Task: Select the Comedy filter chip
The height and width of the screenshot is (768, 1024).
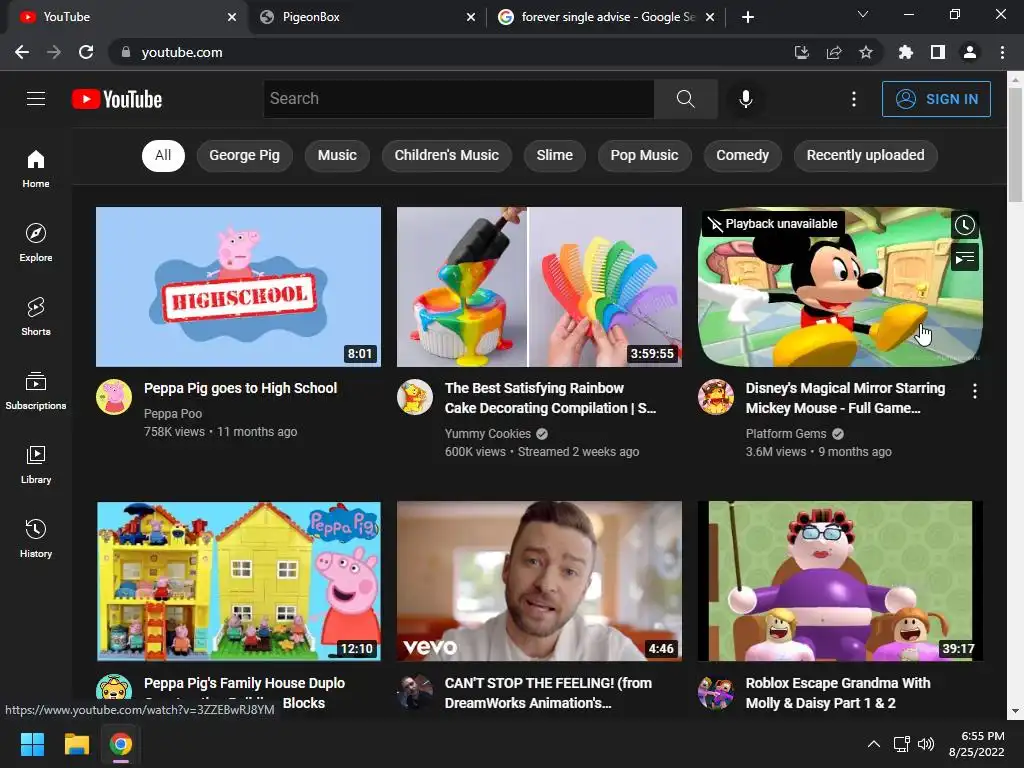Action: pos(743,155)
